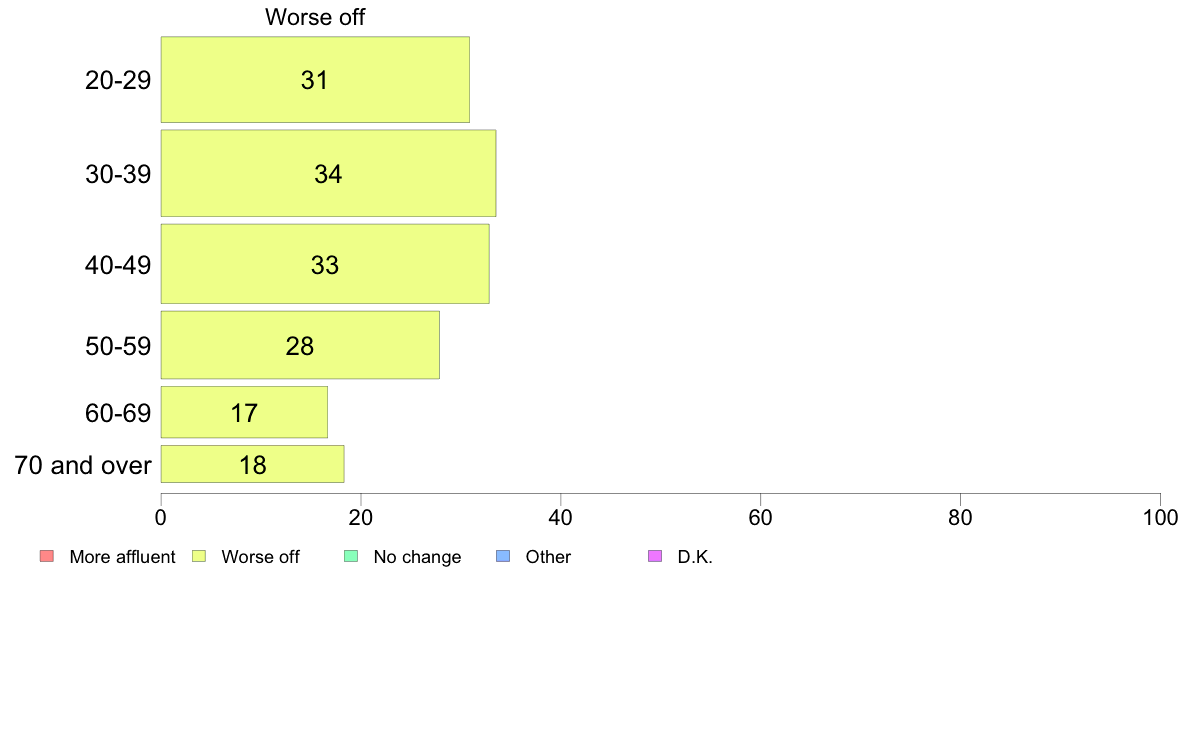The width and height of the screenshot is (1188, 736).
Task: Click the D.K. magenta legend swatch
Action: tap(655, 556)
